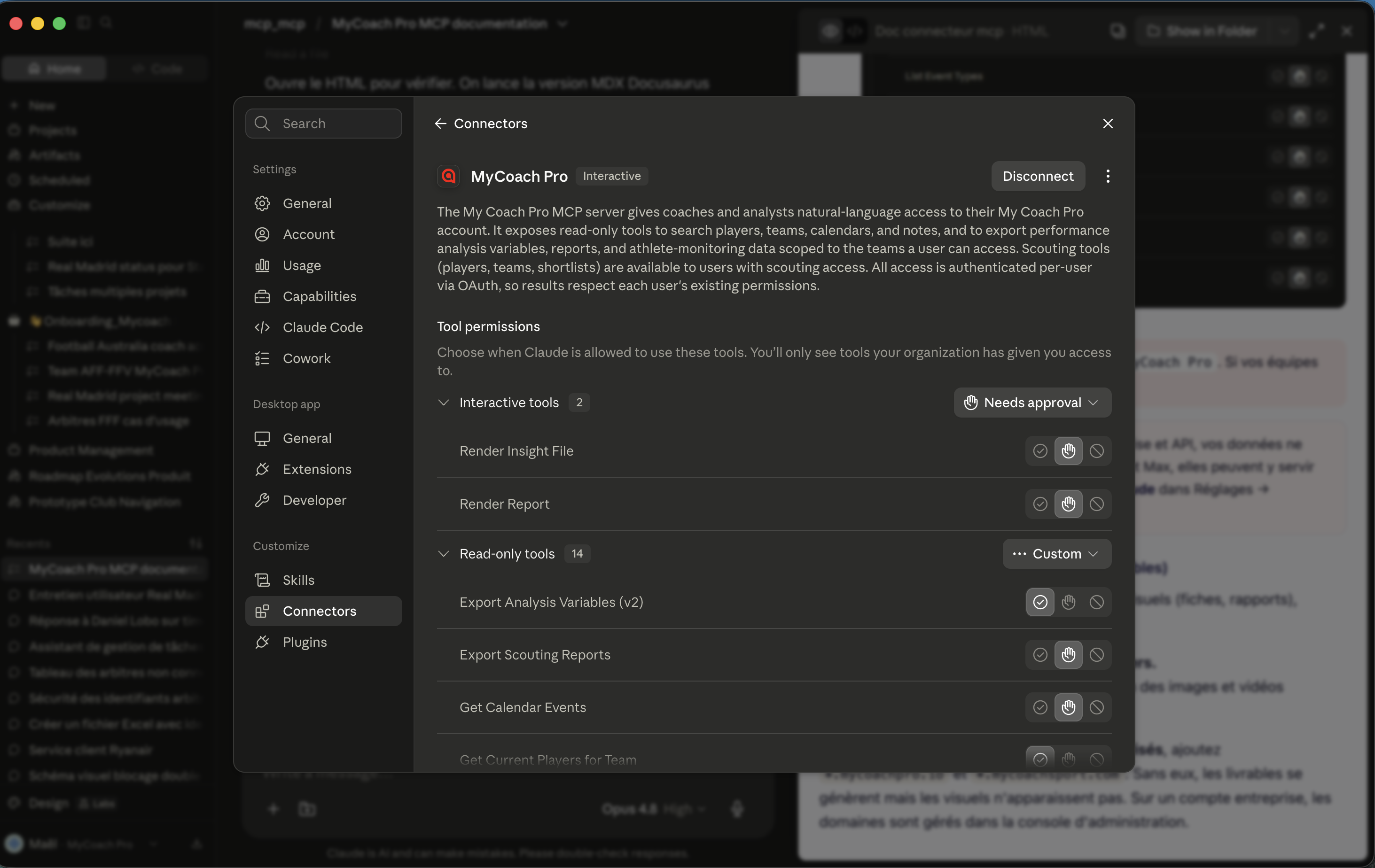Open the Plugins settings page
The width and height of the screenshot is (1375, 868).
pyautogui.click(x=323, y=642)
